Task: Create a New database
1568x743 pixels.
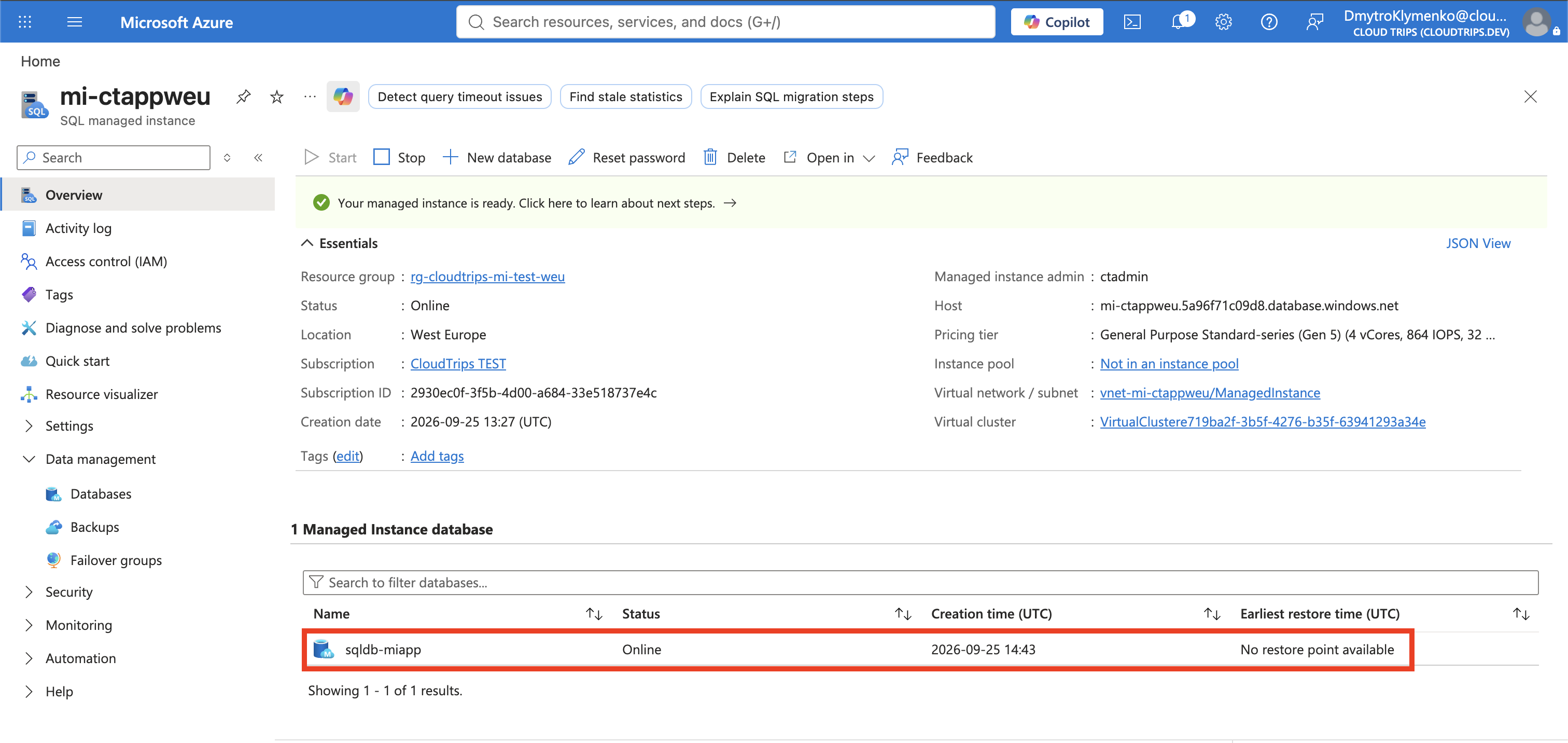Action: tap(497, 158)
